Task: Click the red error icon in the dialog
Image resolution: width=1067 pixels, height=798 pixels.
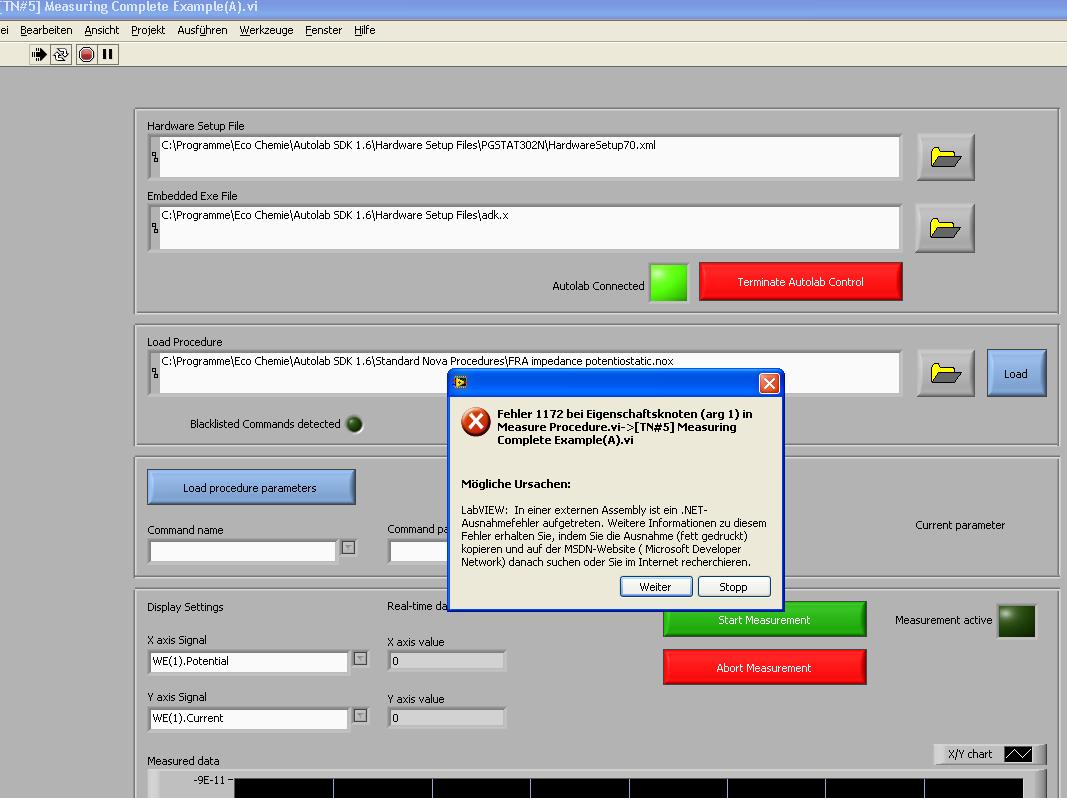Action: [x=476, y=422]
